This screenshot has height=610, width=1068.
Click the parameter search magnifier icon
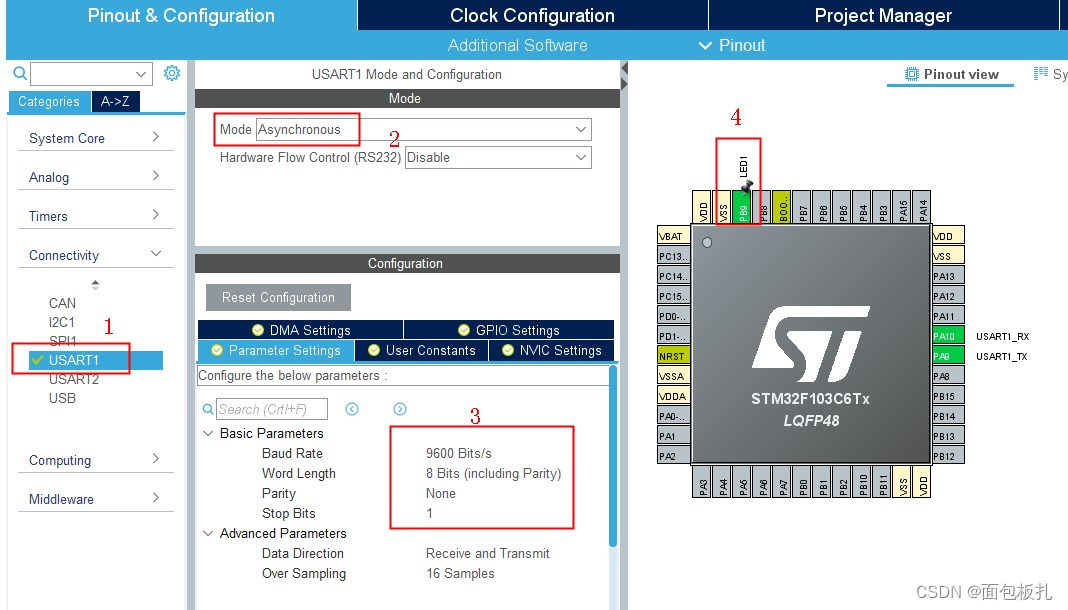click(x=208, y=409)
